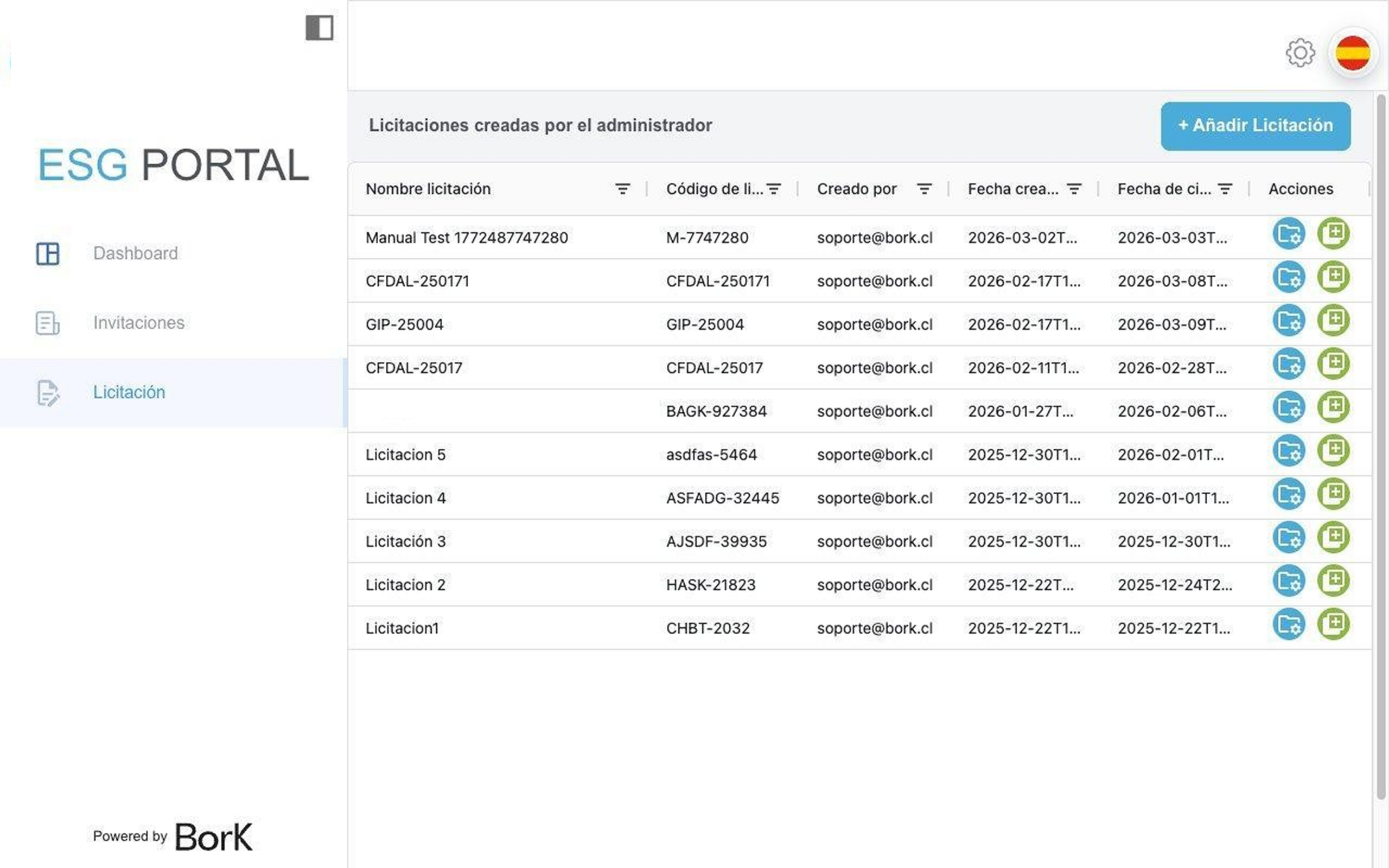The height and width of the screenshot is (868, 1389).
Task: Click the blue manage icon for Licitacion 2 row
Action: pyautogui.click(x=1289, y=581)
